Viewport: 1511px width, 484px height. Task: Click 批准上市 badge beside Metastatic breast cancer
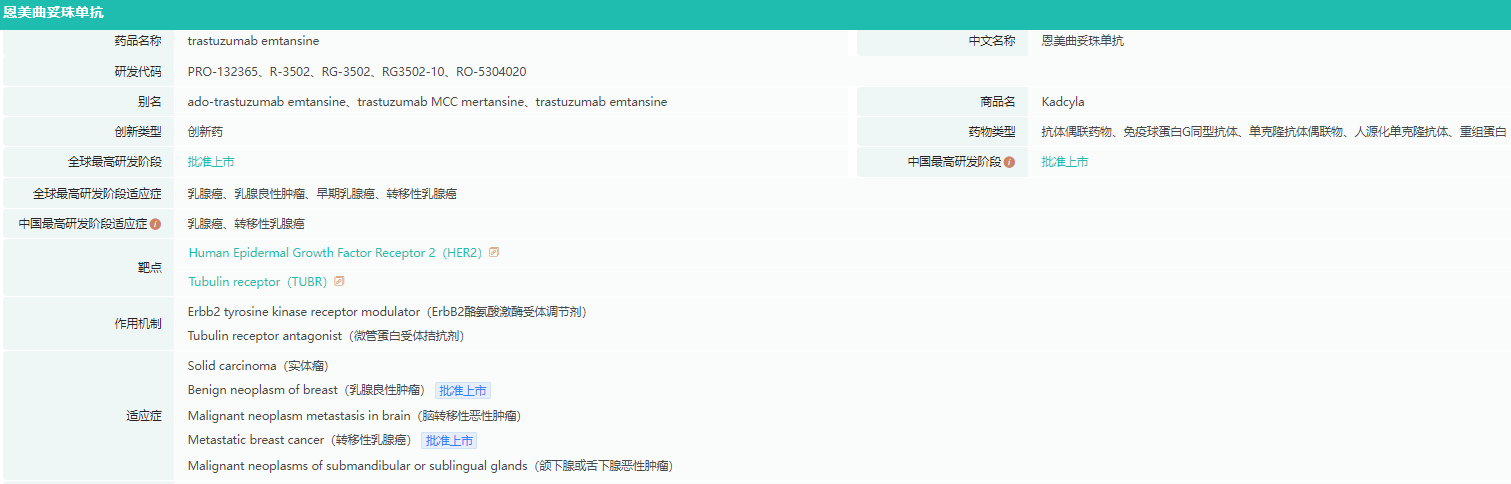449,441
